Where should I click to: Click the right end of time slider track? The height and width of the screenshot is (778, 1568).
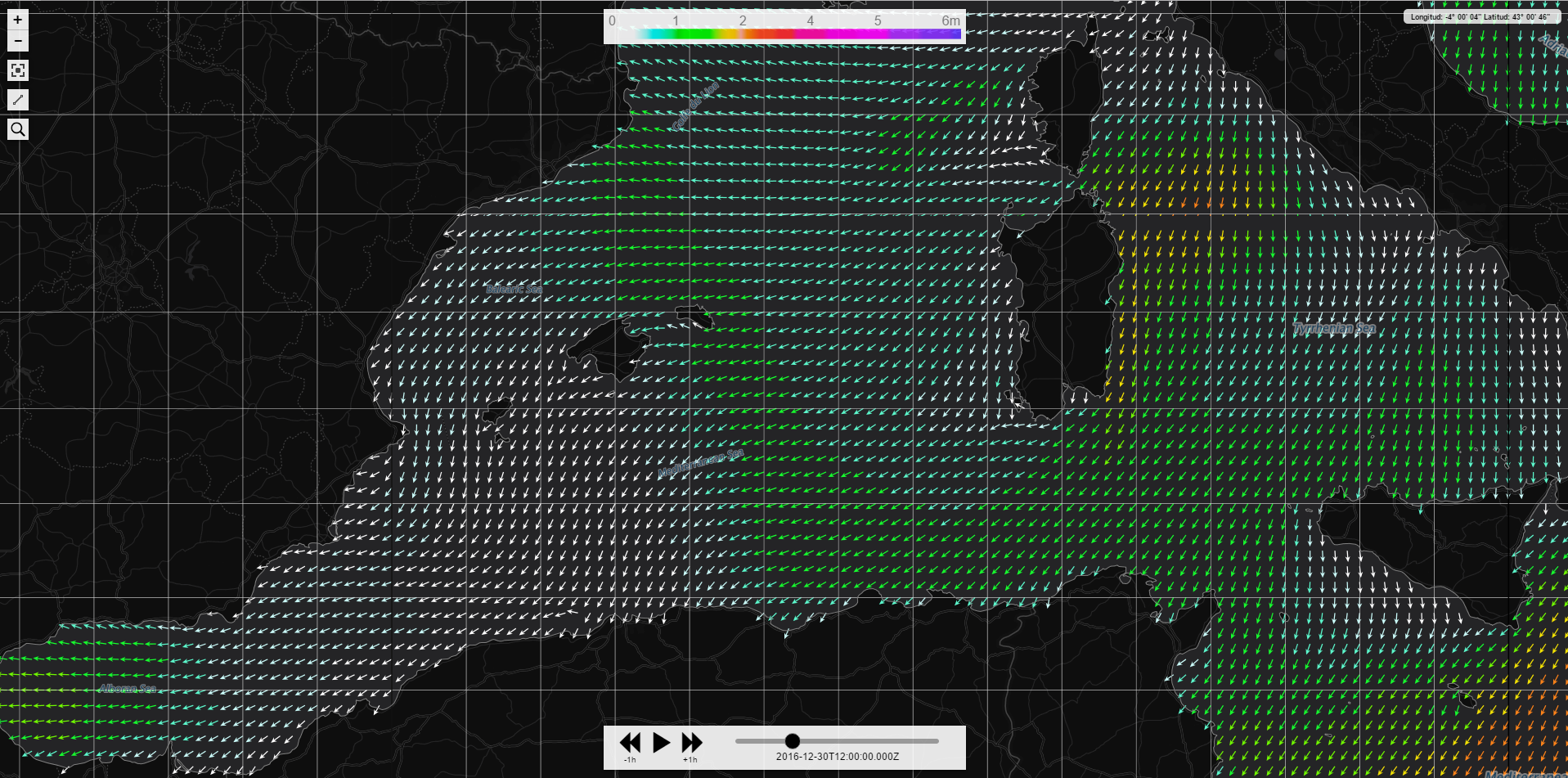pyautogui.click(x=937, y=741)
